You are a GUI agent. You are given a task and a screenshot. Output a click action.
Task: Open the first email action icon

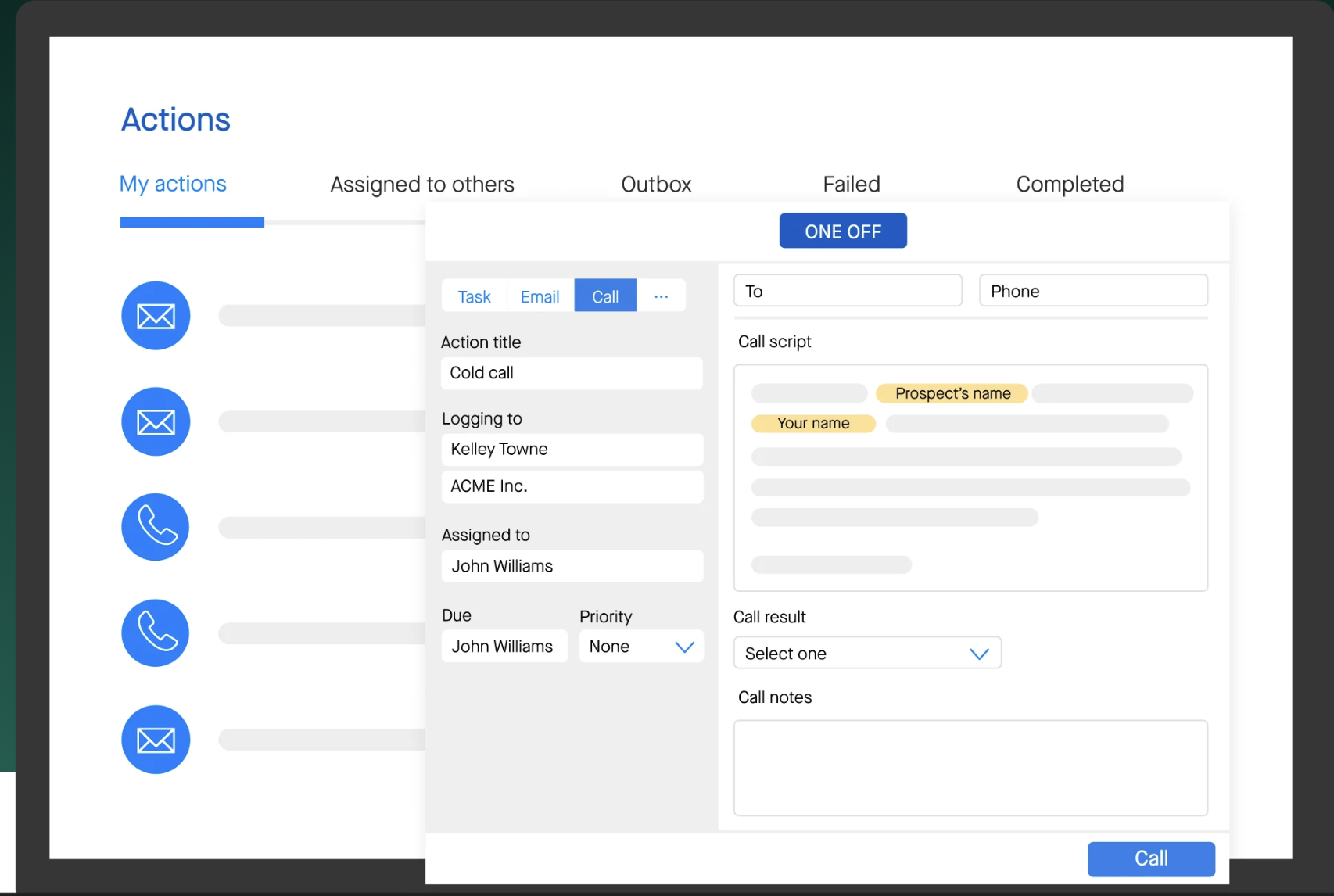pos(156,316)
